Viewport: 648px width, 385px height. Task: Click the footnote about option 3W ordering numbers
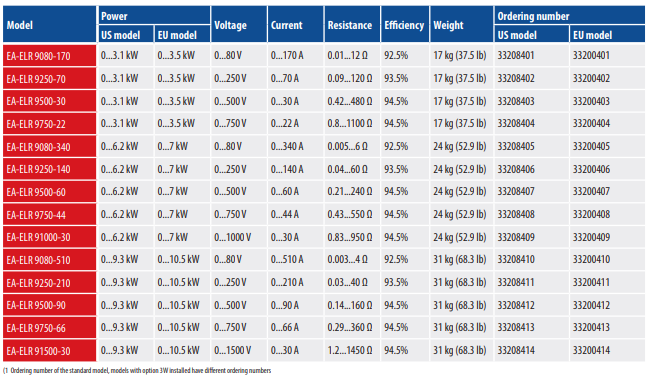[137, 371]
